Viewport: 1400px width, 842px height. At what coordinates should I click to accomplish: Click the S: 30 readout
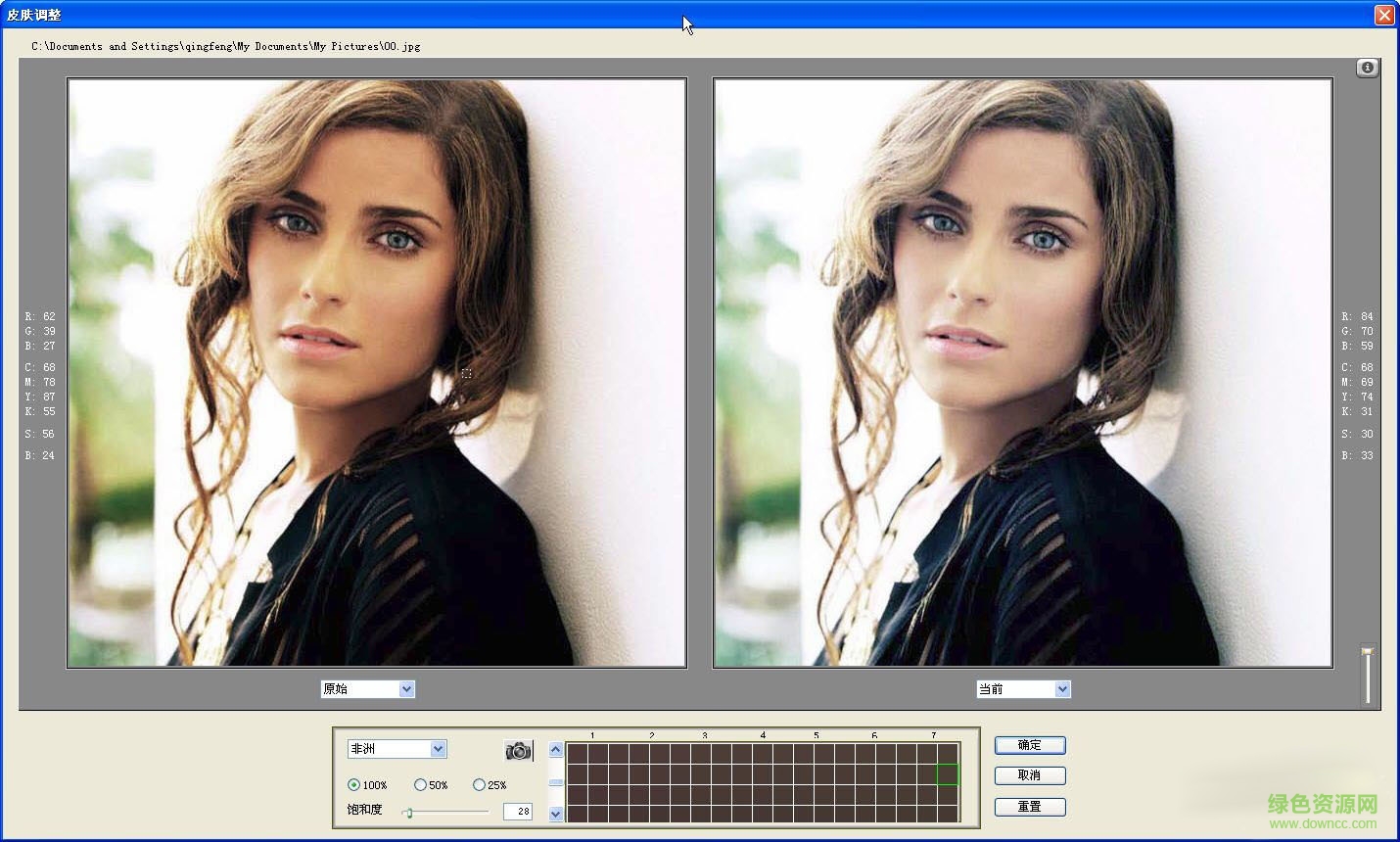1358,434
